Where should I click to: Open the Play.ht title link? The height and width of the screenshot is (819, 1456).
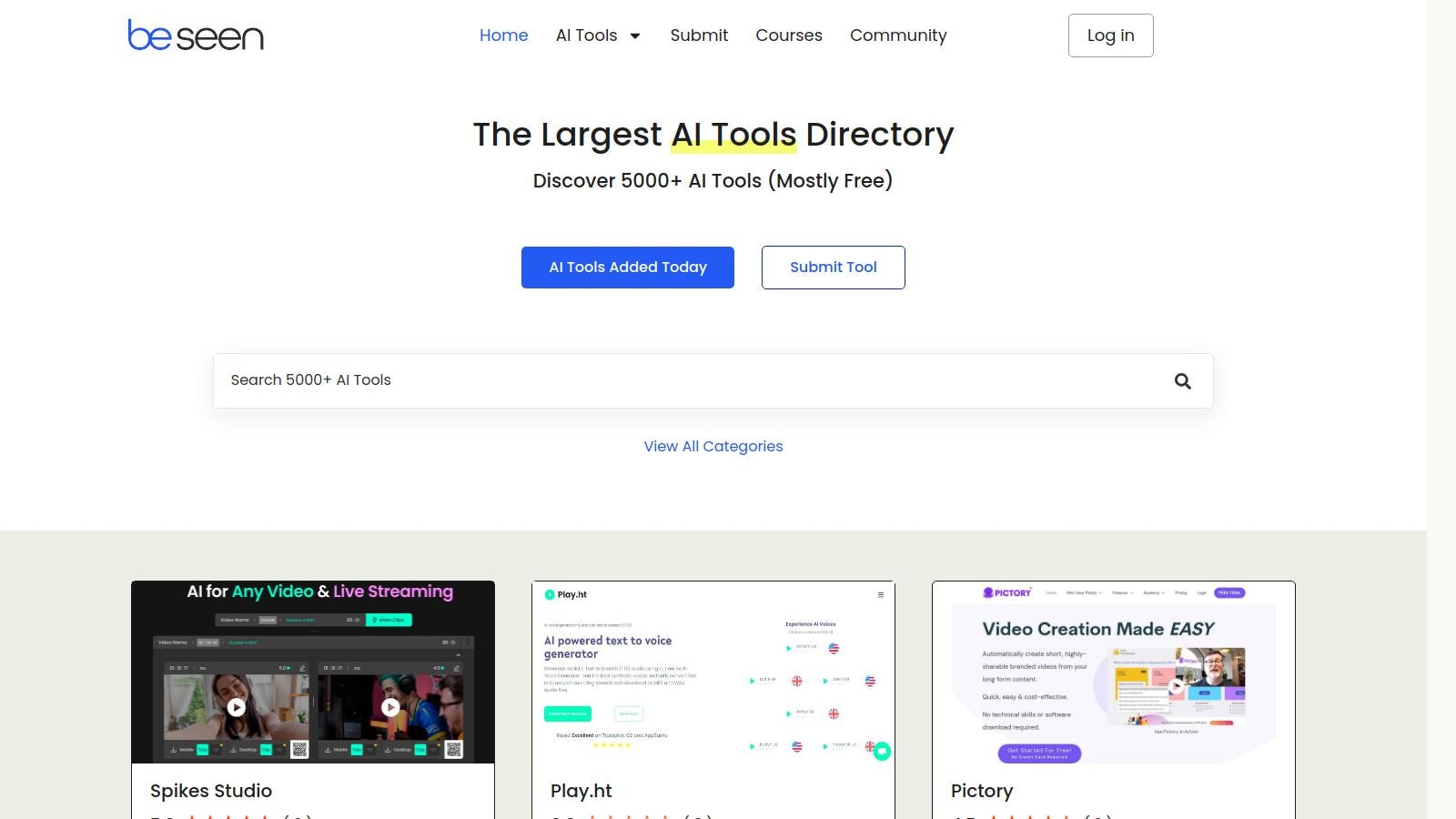581,791
